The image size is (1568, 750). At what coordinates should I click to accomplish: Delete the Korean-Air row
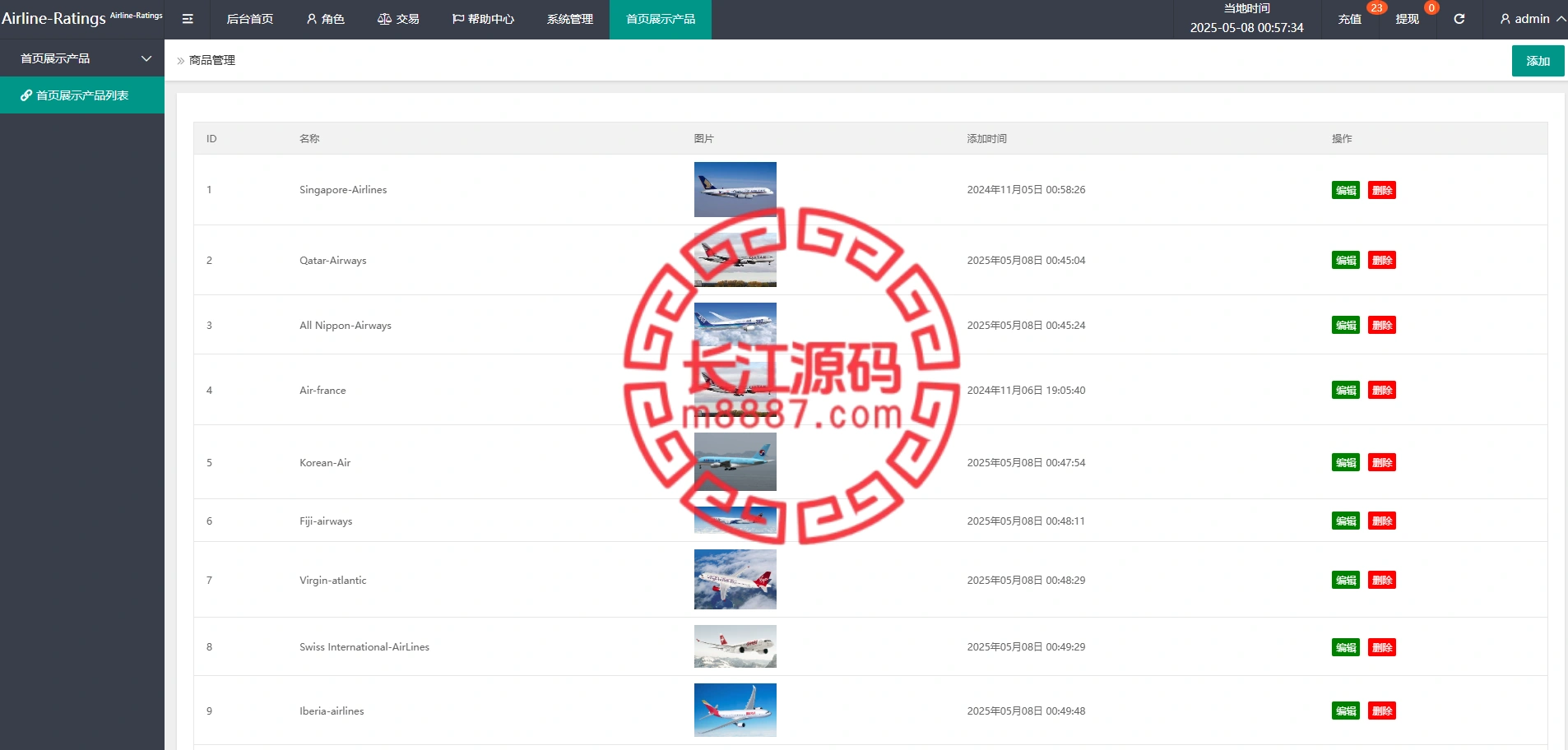(x=1382, y=462)
